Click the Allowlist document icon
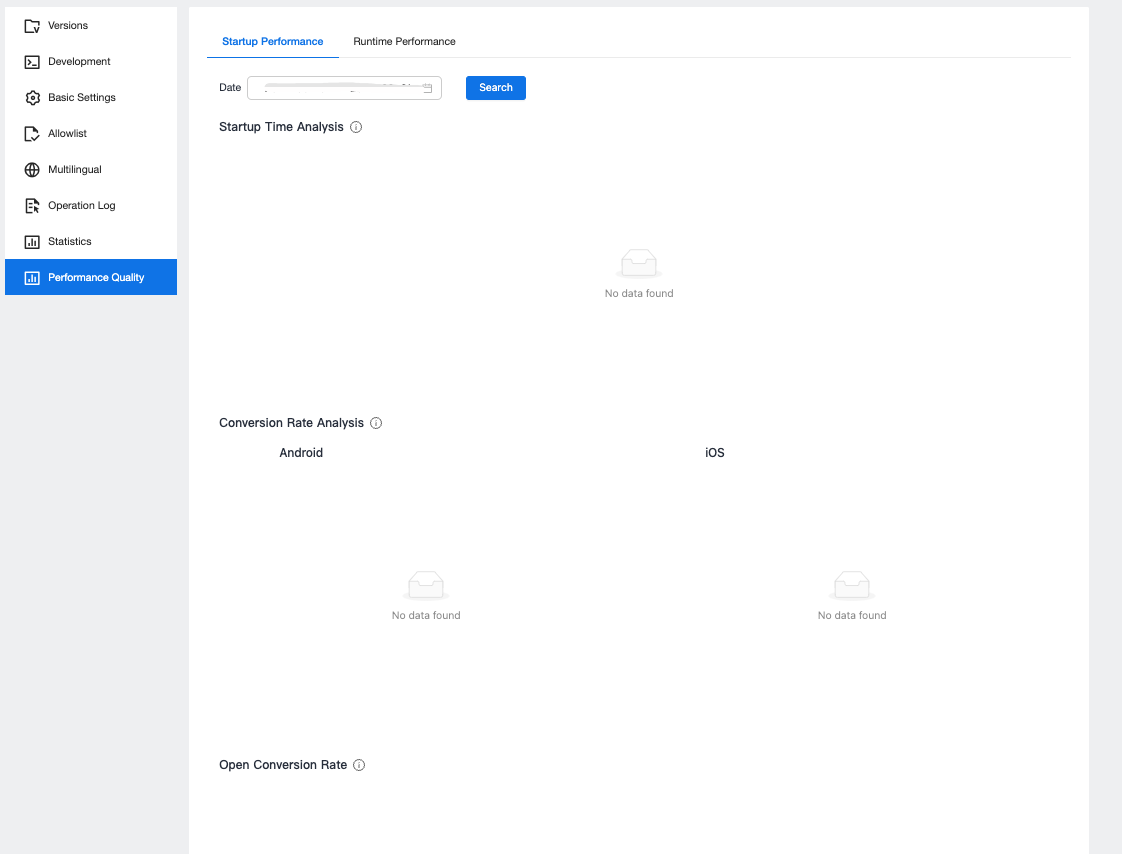Screen dimensions: 1122x854 pos(32,134)
